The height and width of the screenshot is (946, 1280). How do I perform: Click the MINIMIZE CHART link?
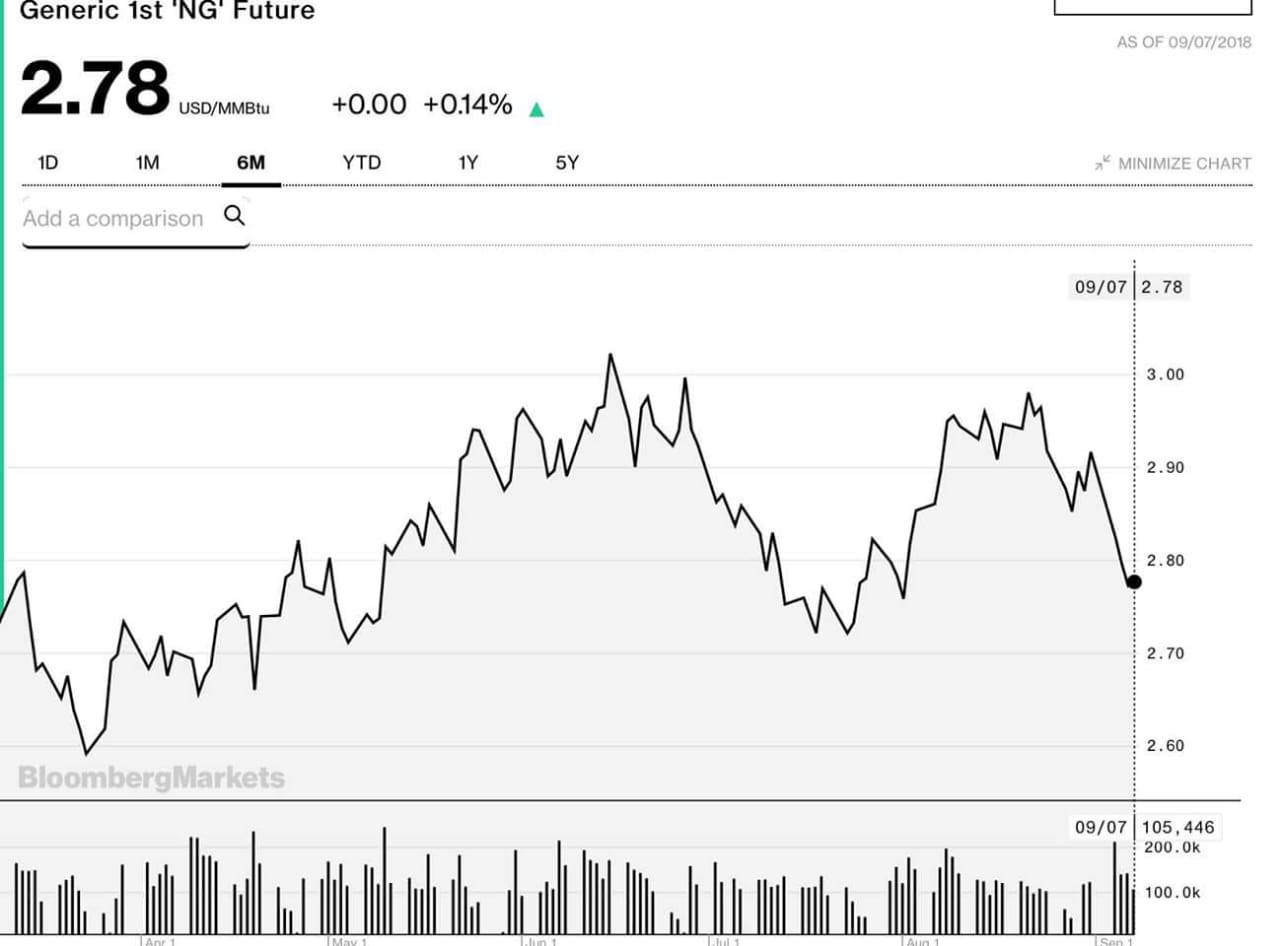point(1184,163)
